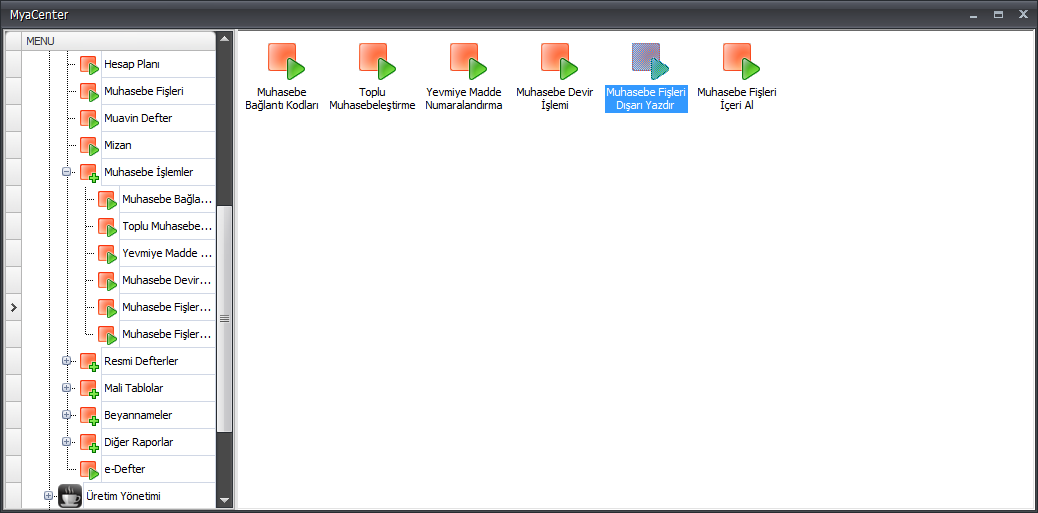Expand the Beyannameler node
This screenshot has height=513, width=1038.
click(x=66, y=414)
